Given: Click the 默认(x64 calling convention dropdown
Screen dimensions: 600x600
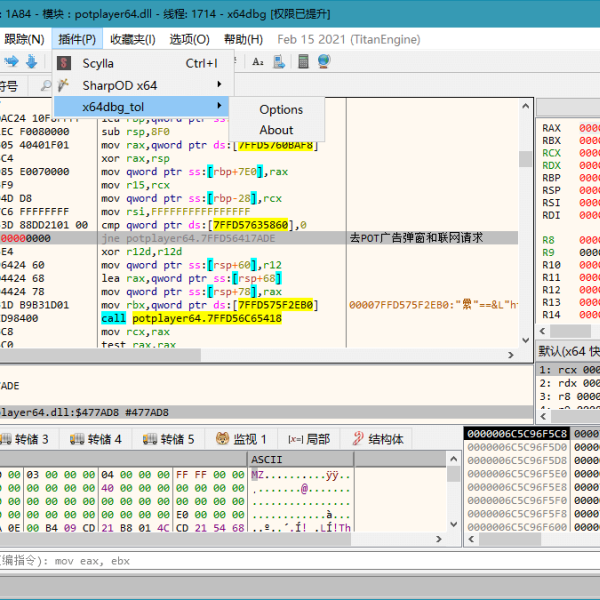Looking at the screenshot, I should pyautogui.click(x=567, y=351).
